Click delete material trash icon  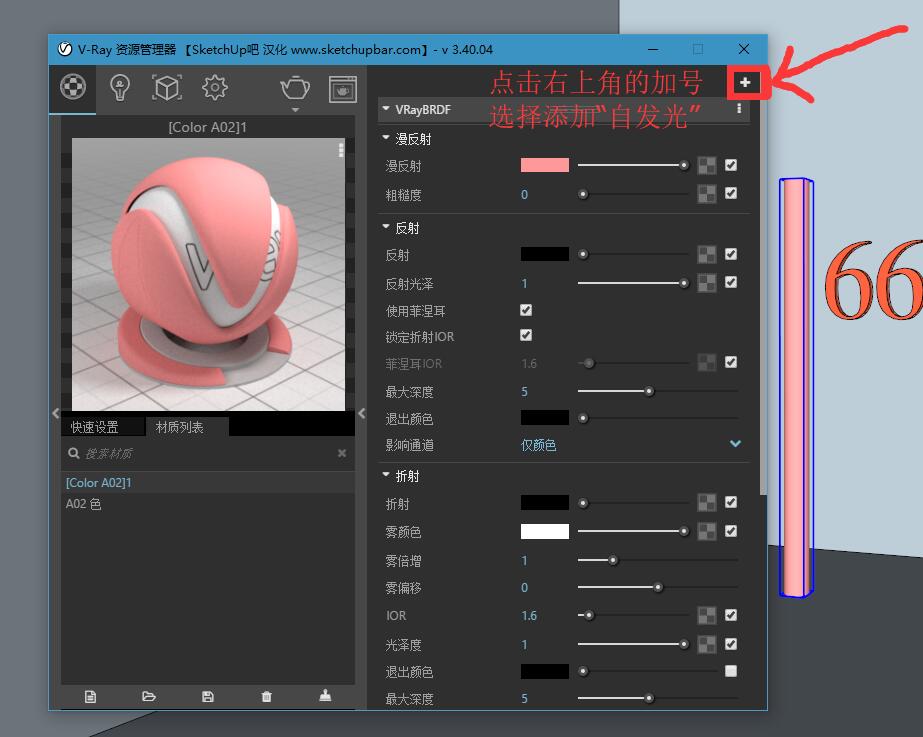pos(267,697)
